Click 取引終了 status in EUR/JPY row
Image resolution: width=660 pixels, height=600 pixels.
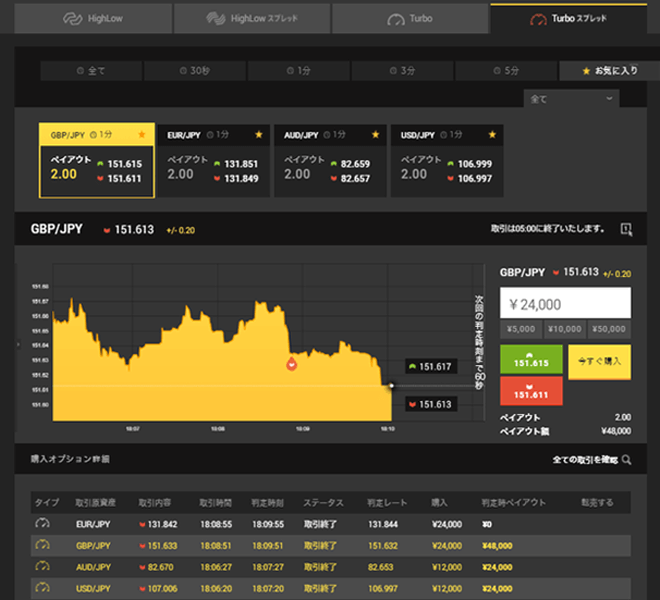pyautogui.click(x=320, y=524)
